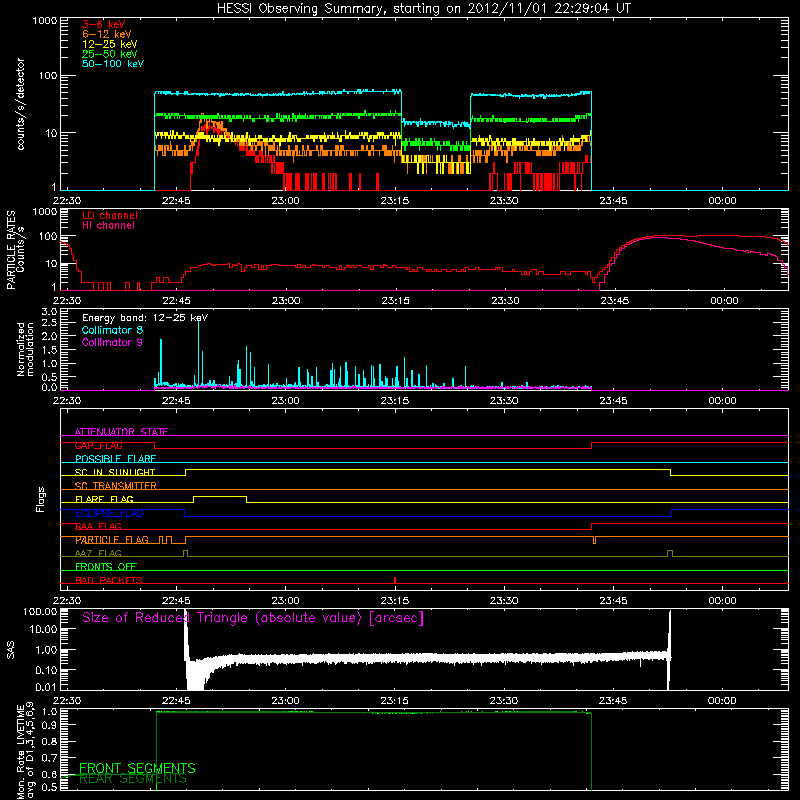800x800 pixels.
Task: Click the AAZ_FLAG label
Action: [x=98, y=553]
